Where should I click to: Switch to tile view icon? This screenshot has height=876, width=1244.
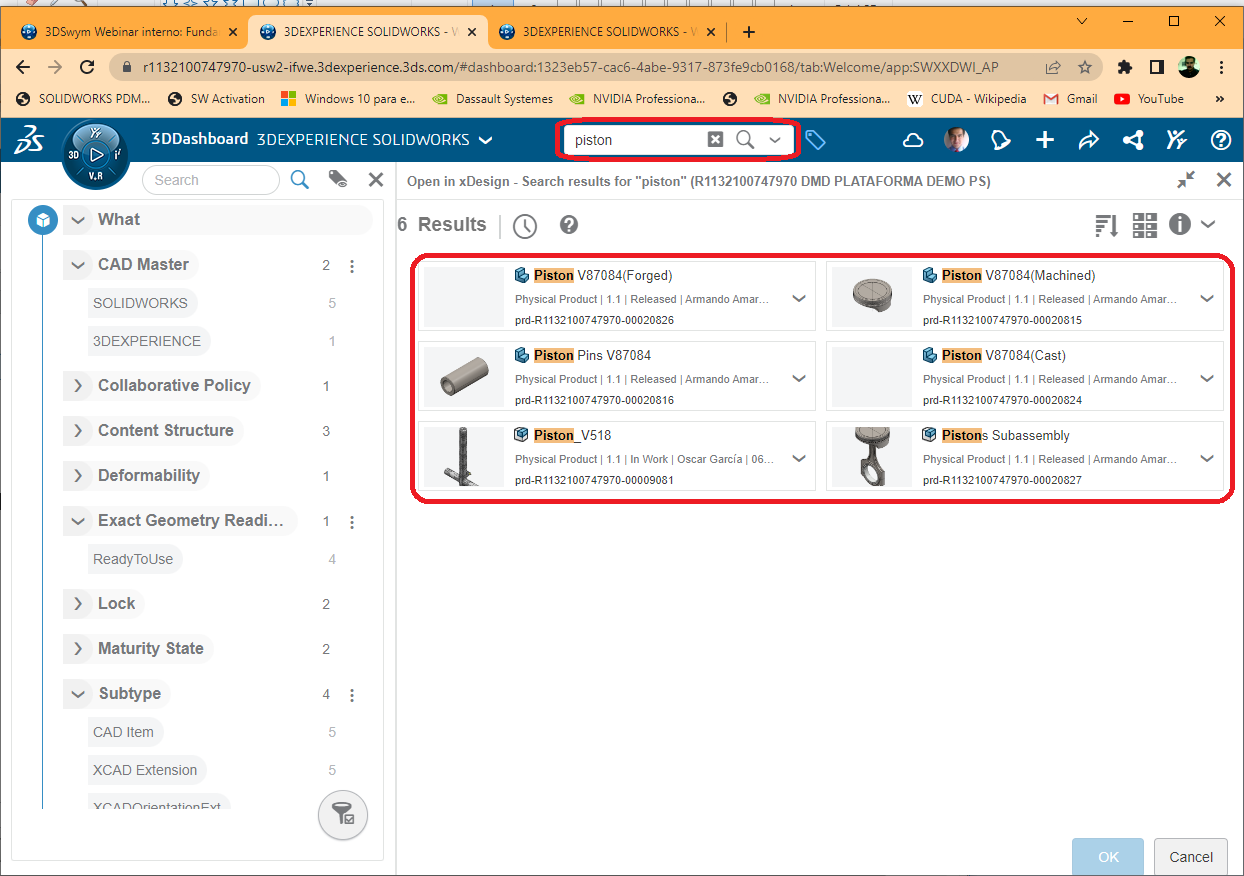click(1144, 225)
